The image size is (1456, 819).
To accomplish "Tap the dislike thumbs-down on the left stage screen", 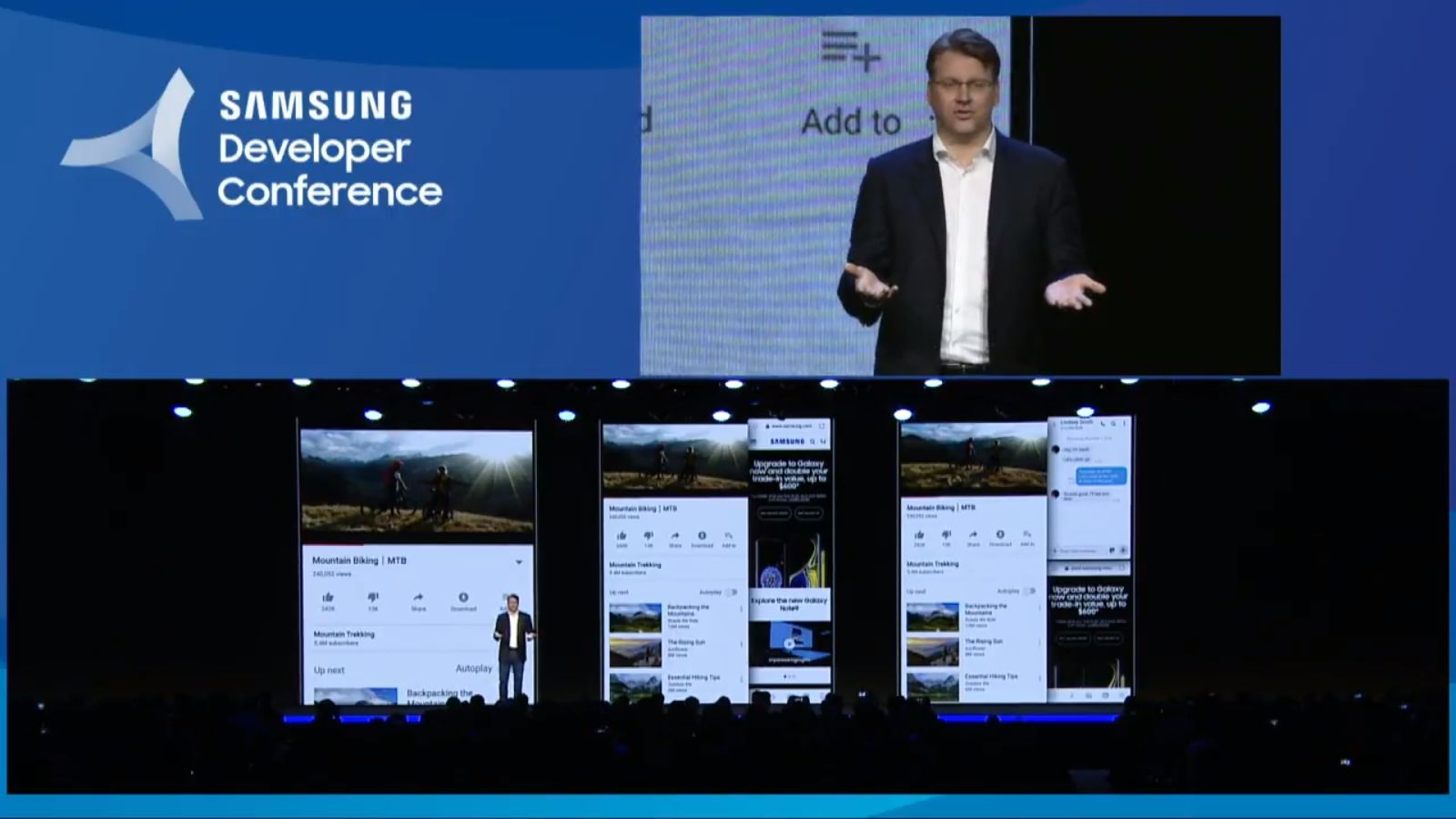I will (x=373, y=598).
